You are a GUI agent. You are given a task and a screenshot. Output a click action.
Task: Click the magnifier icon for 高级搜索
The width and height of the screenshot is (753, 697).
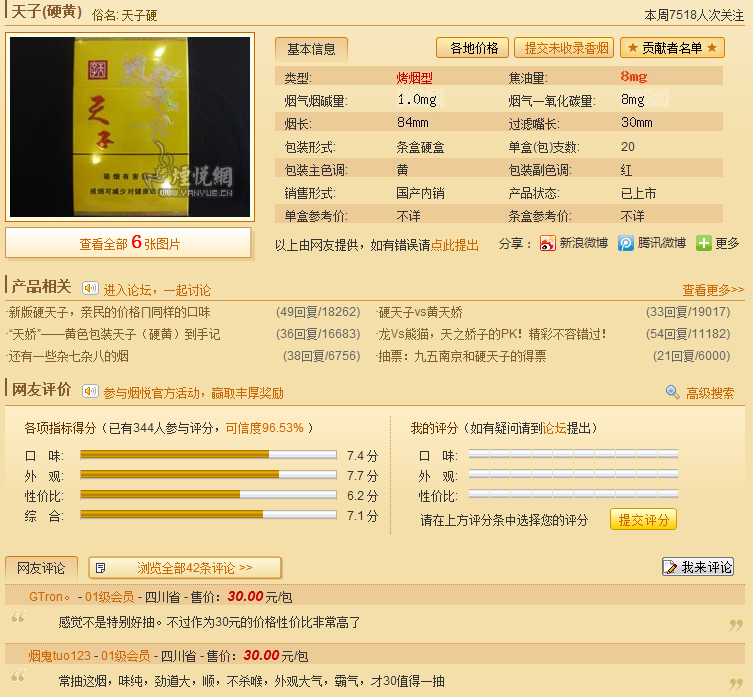tap(673, 393)
